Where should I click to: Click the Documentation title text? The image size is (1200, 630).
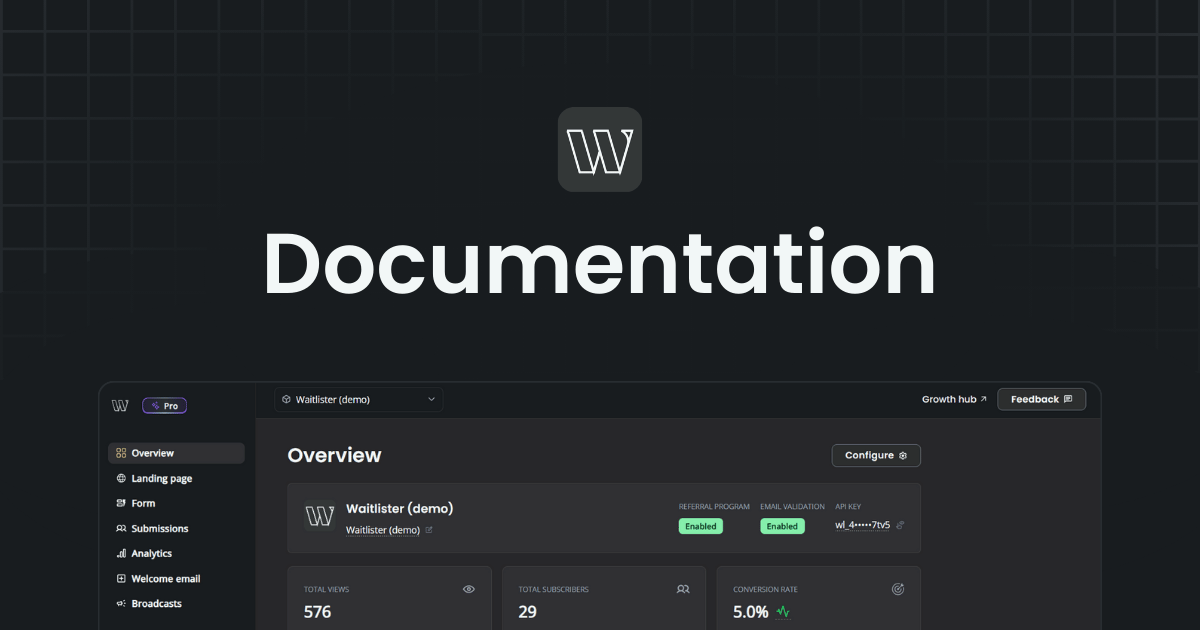click(x=600, y=263)
